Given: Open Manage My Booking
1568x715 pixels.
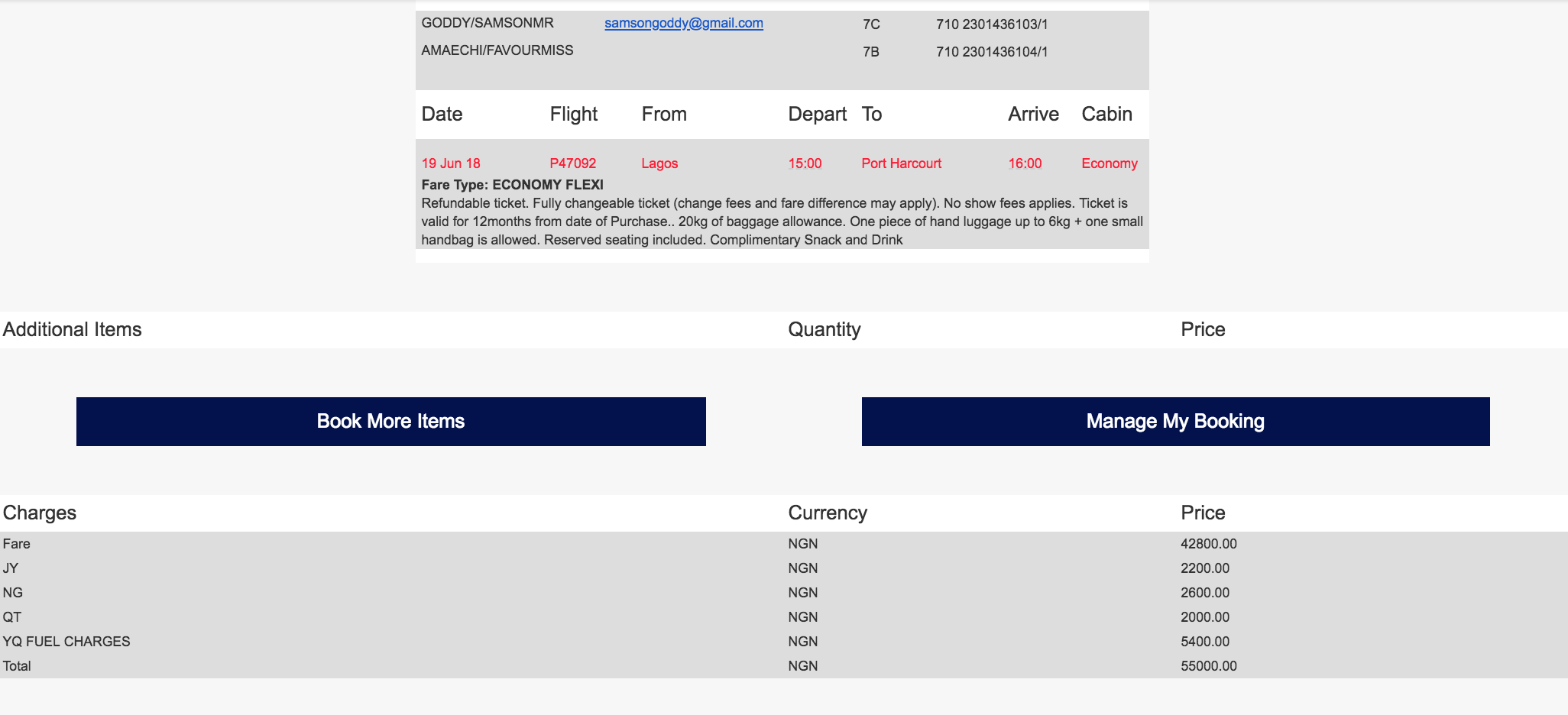Looking at the screenshot, I should (1175, 422).
